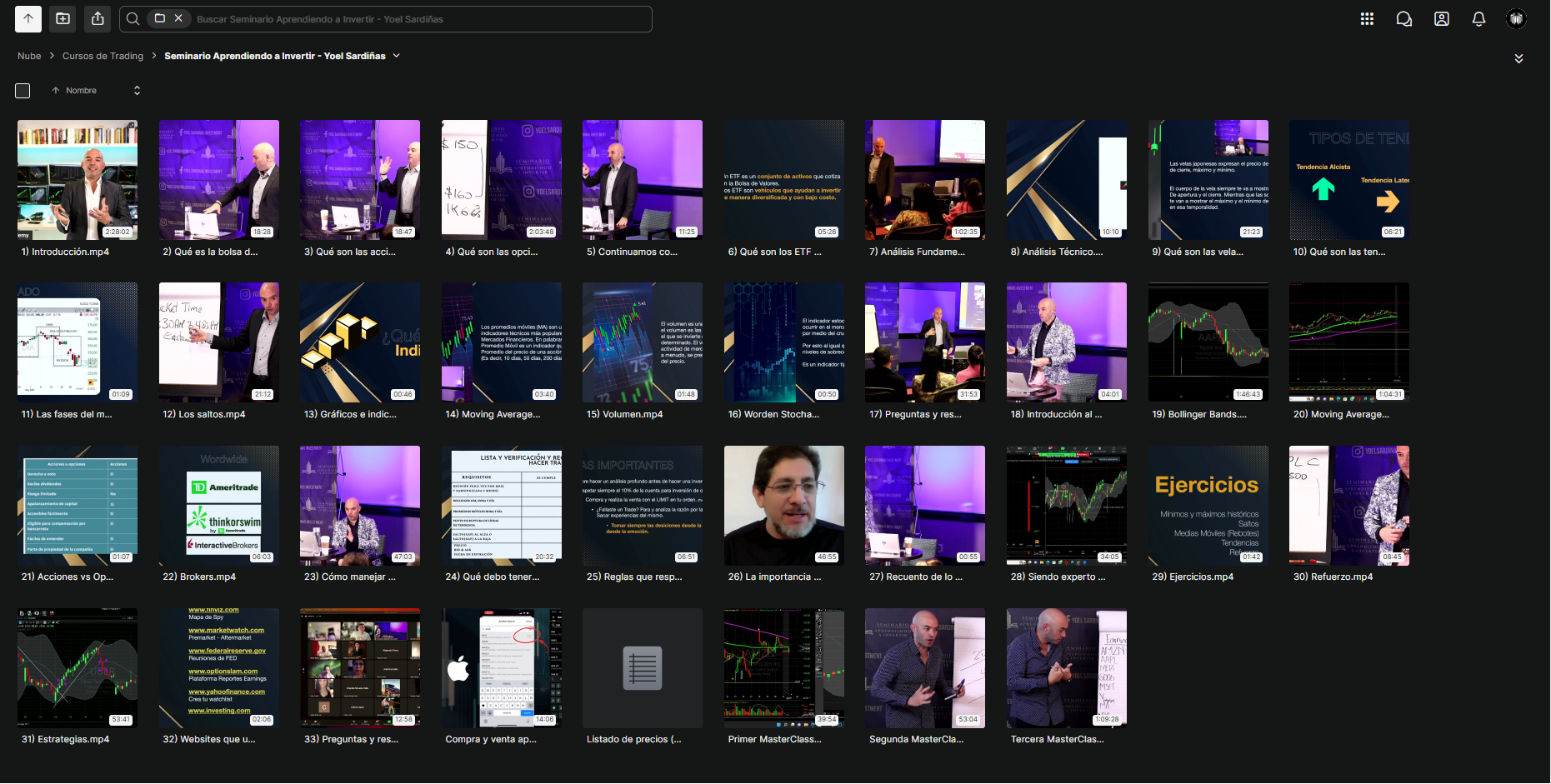
Task: Select the 22) Brokers.mp4 video
Action: 219,506
